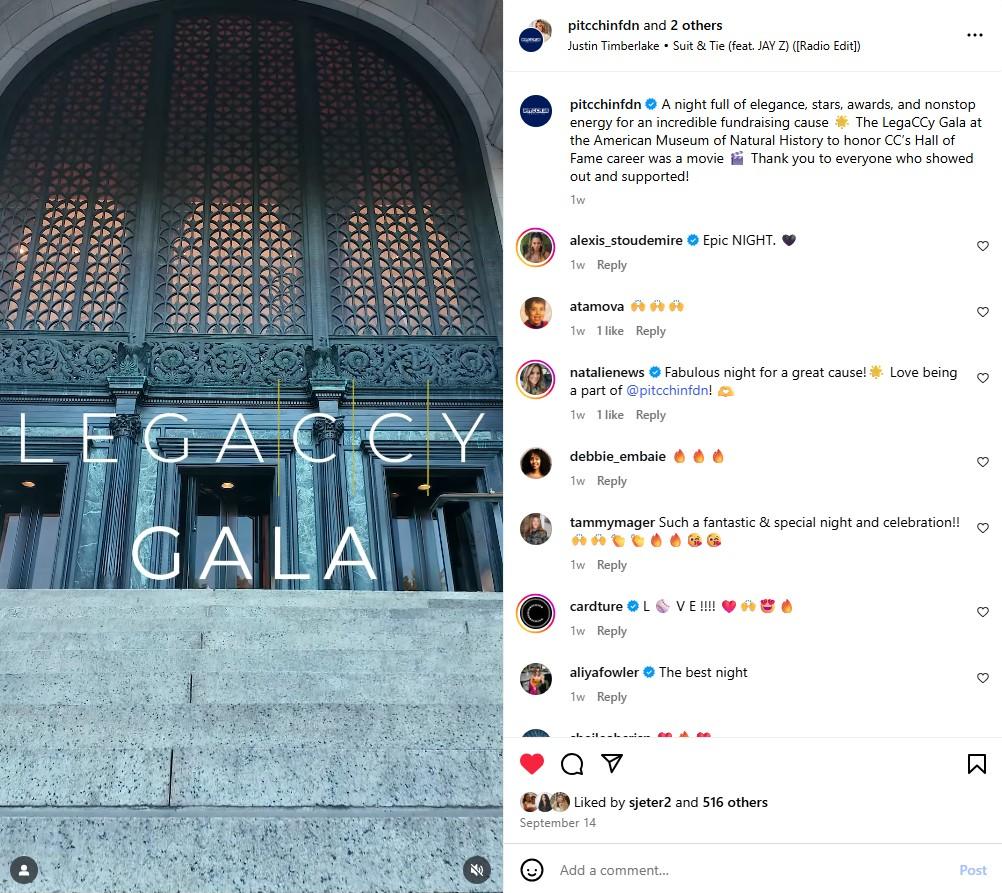Screen dimensions: 1002x893
Task: Like alexis_stoudemire's comment
Action: [983, 246]
